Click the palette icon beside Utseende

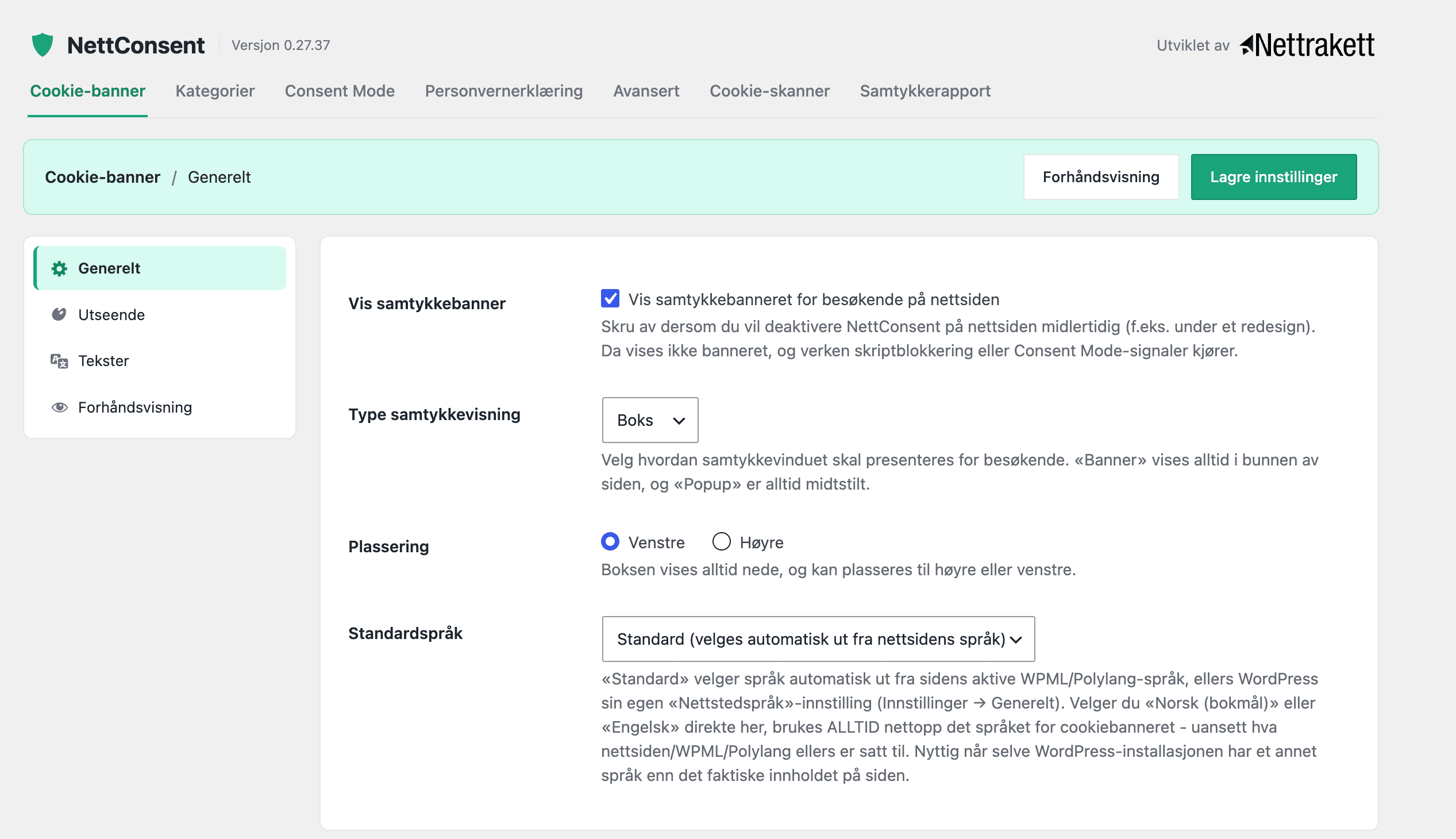59,314
